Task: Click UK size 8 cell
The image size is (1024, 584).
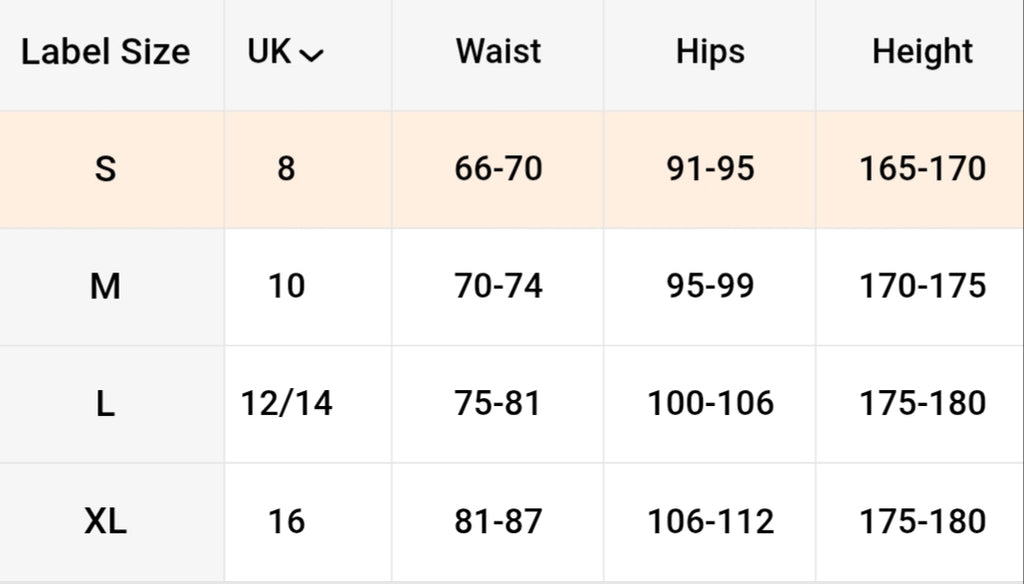Action: (286, 169)
